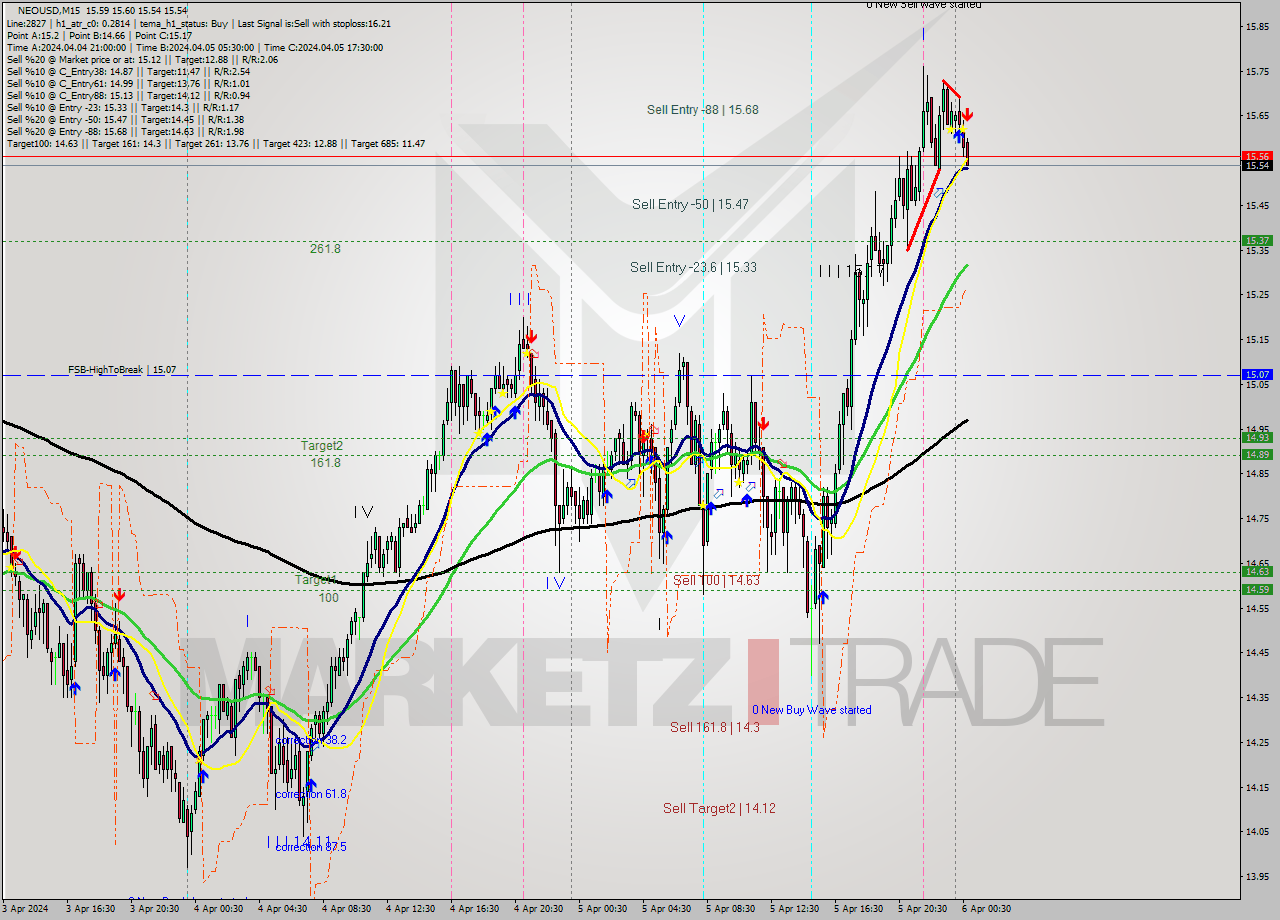Click the '3 Apr 2024' time axis label

coord(25,909)
